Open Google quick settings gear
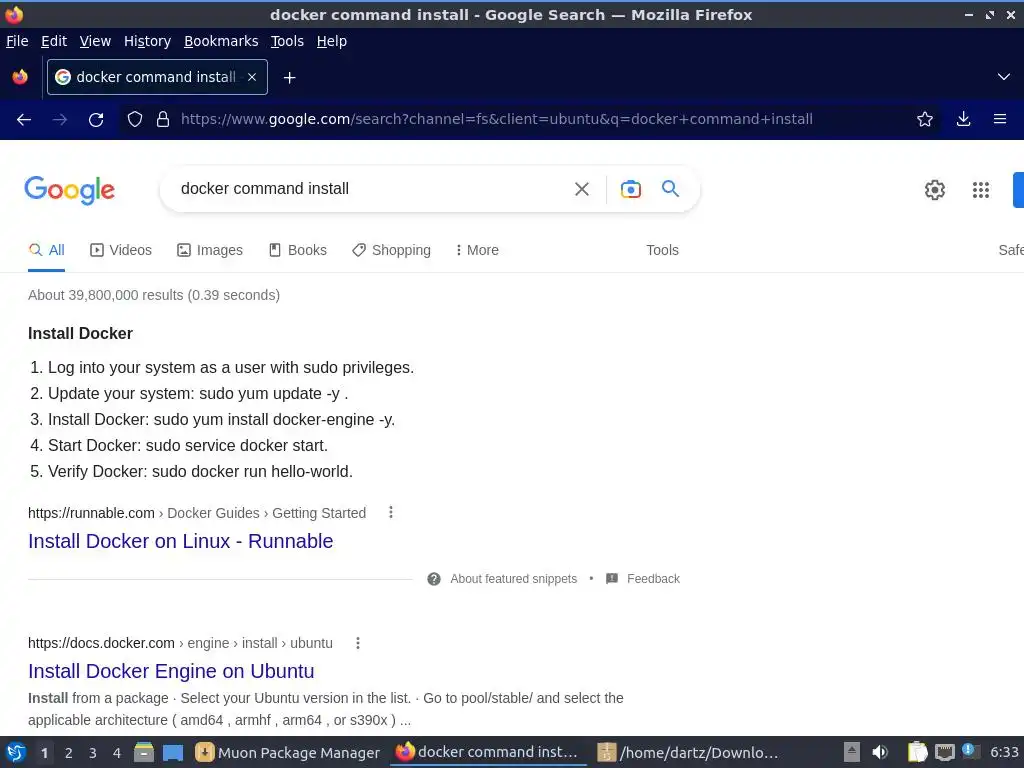The width and height of the screenshot is (1024, 768). [x=935, y=190]
